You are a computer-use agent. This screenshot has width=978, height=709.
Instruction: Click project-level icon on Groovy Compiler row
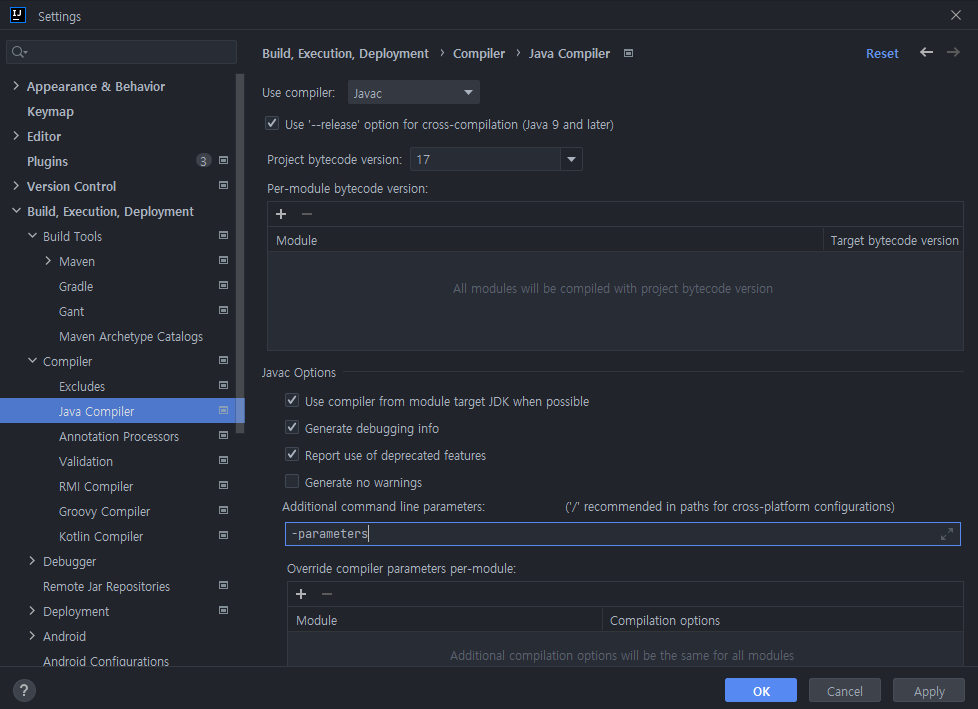click(x=223, y=510)
